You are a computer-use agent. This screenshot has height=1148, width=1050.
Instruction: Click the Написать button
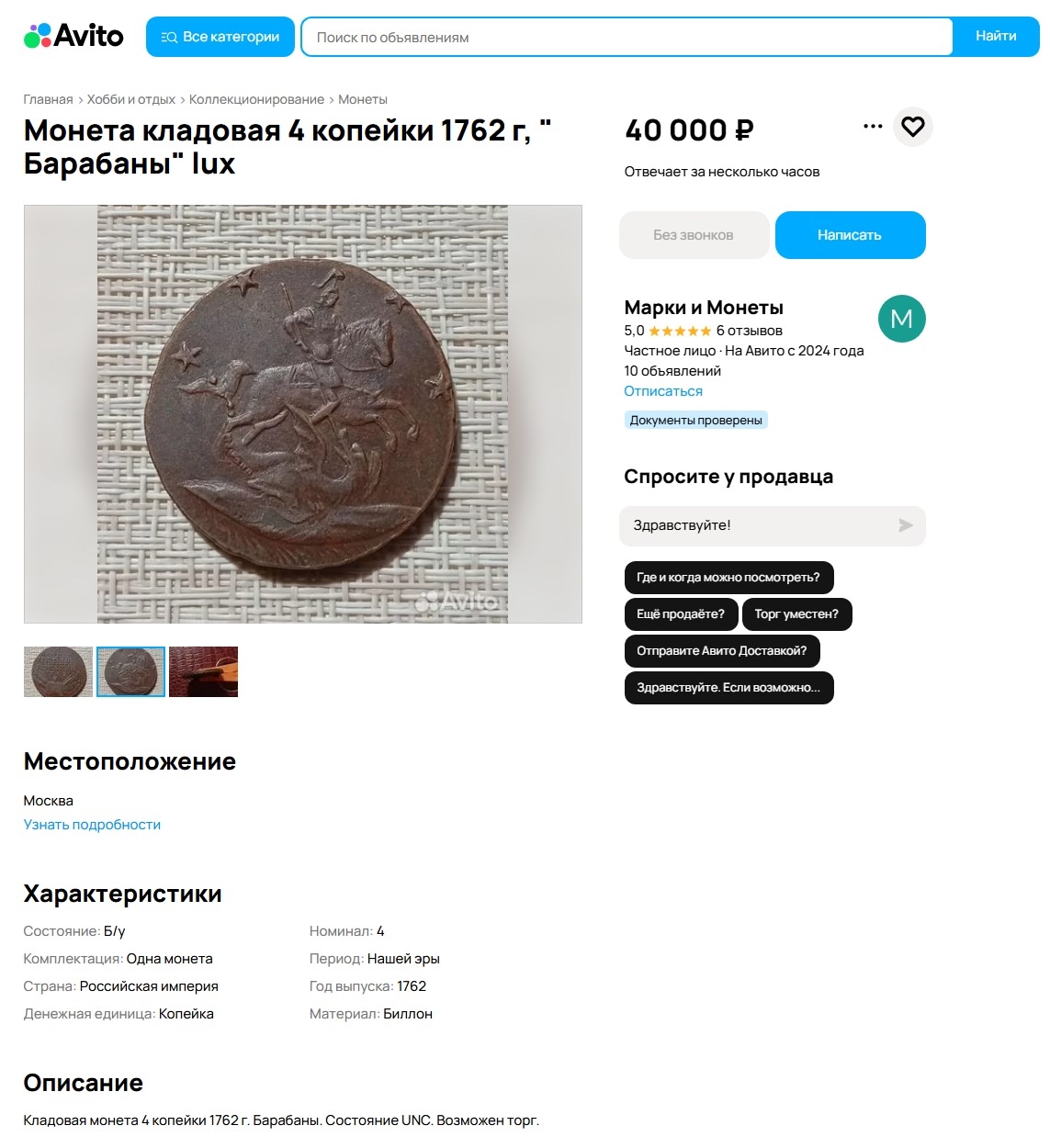(x=850, y=235)
